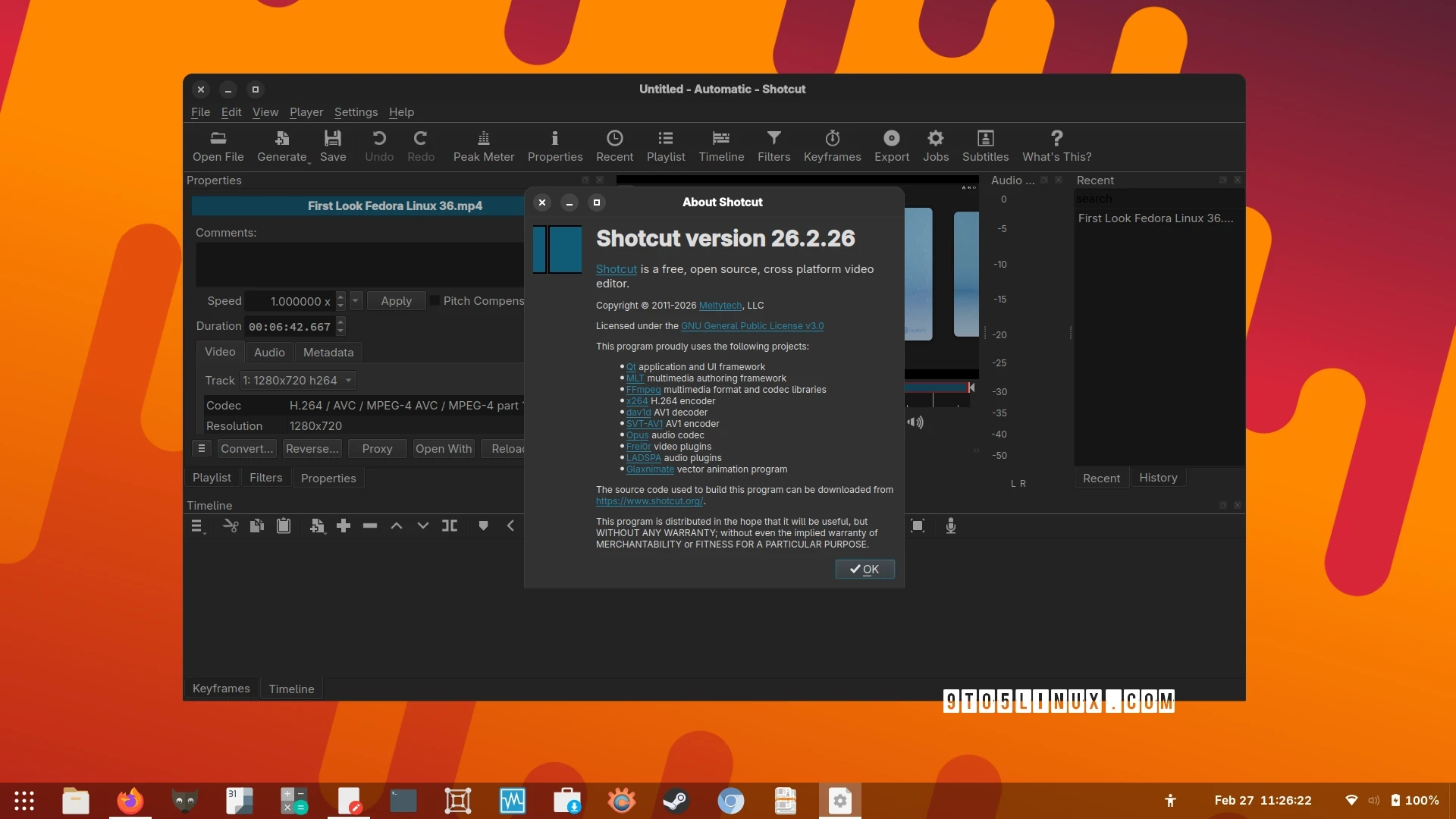Open the Track dropdown showing 1280x720 h264
Image resolution: width=1456 pixels, height=819 pixels.
[297, 380]
